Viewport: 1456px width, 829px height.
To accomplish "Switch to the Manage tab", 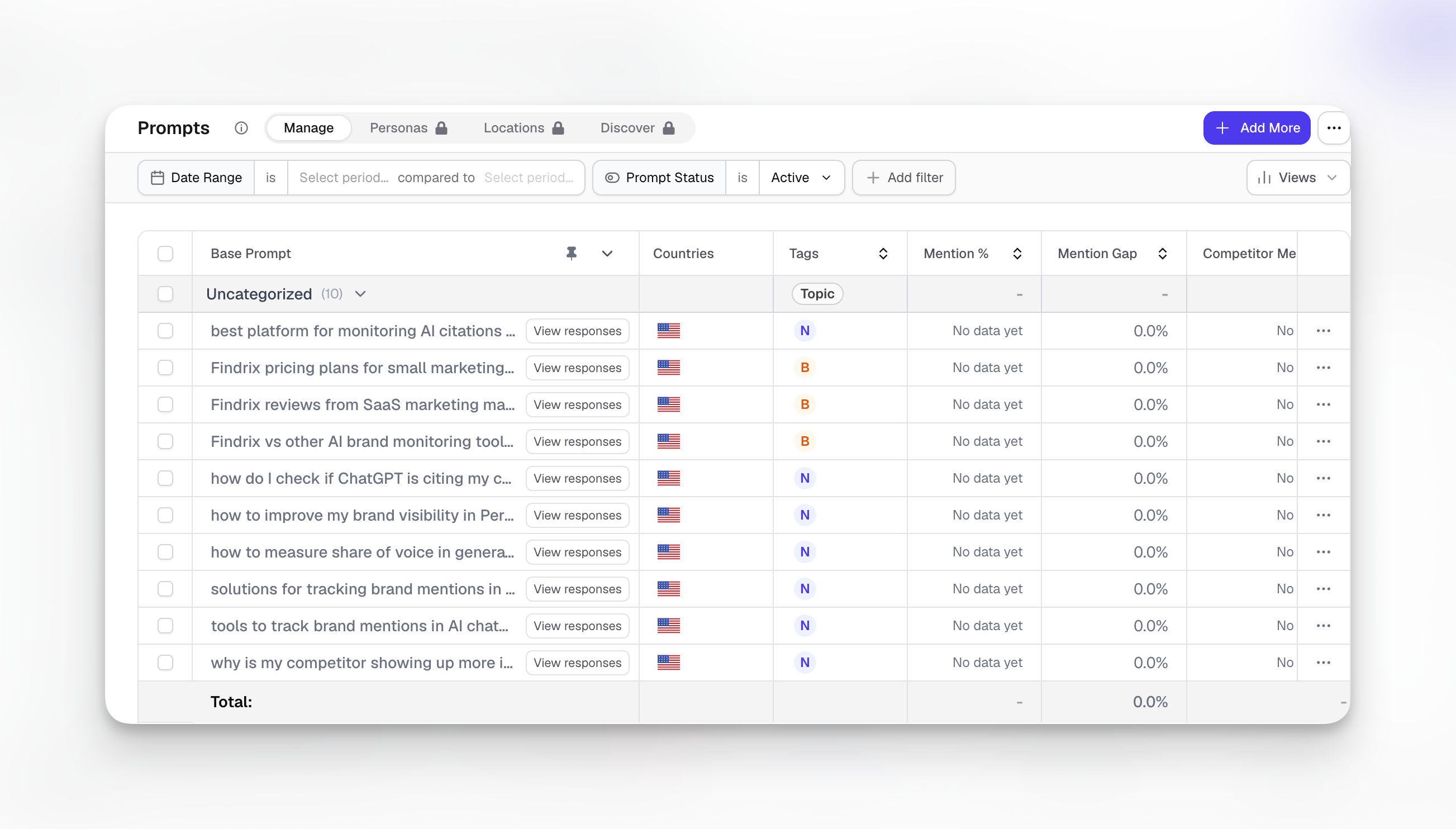I will click(x=308, y=128).
